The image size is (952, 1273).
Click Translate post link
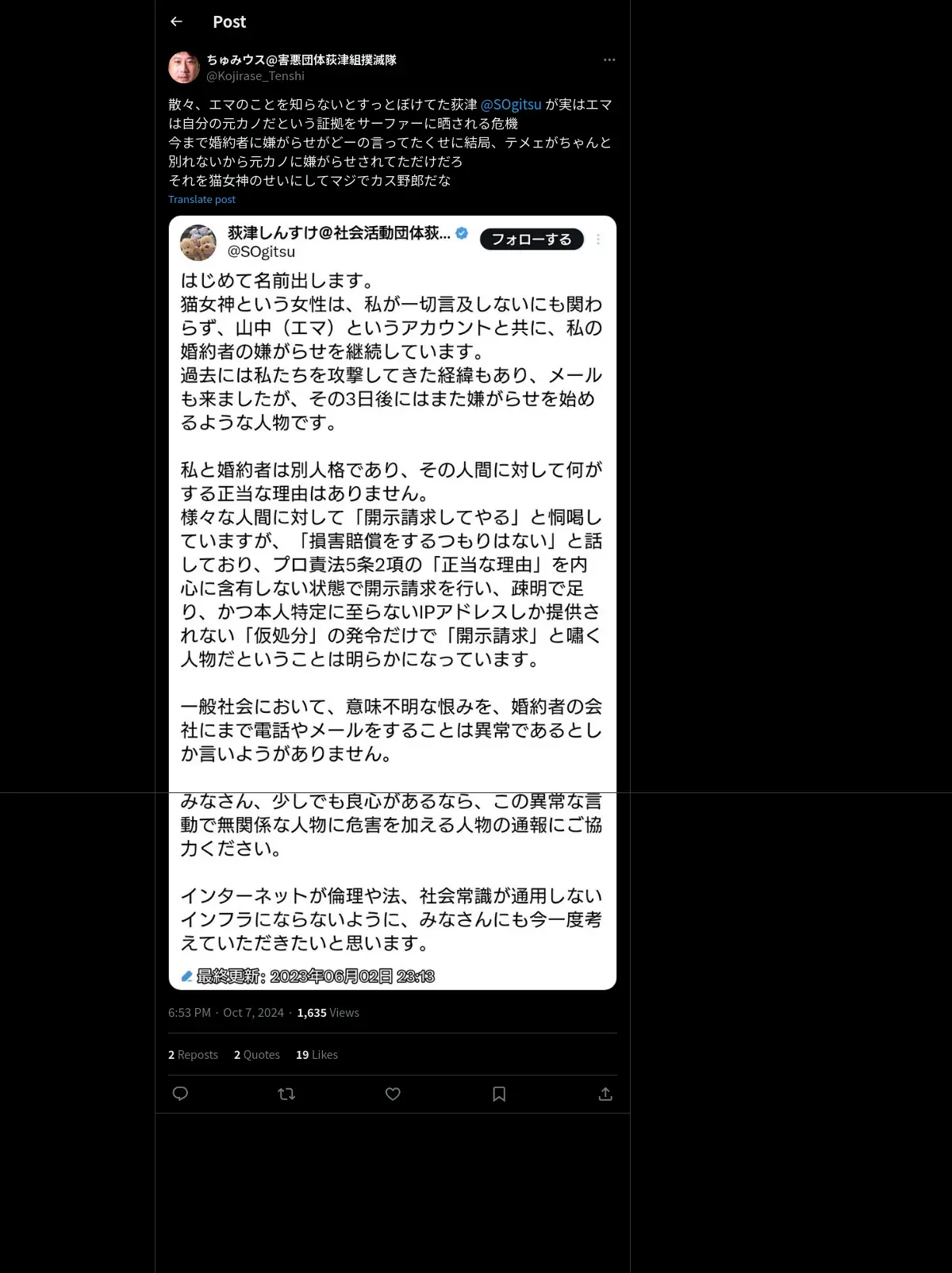(202, 200)
